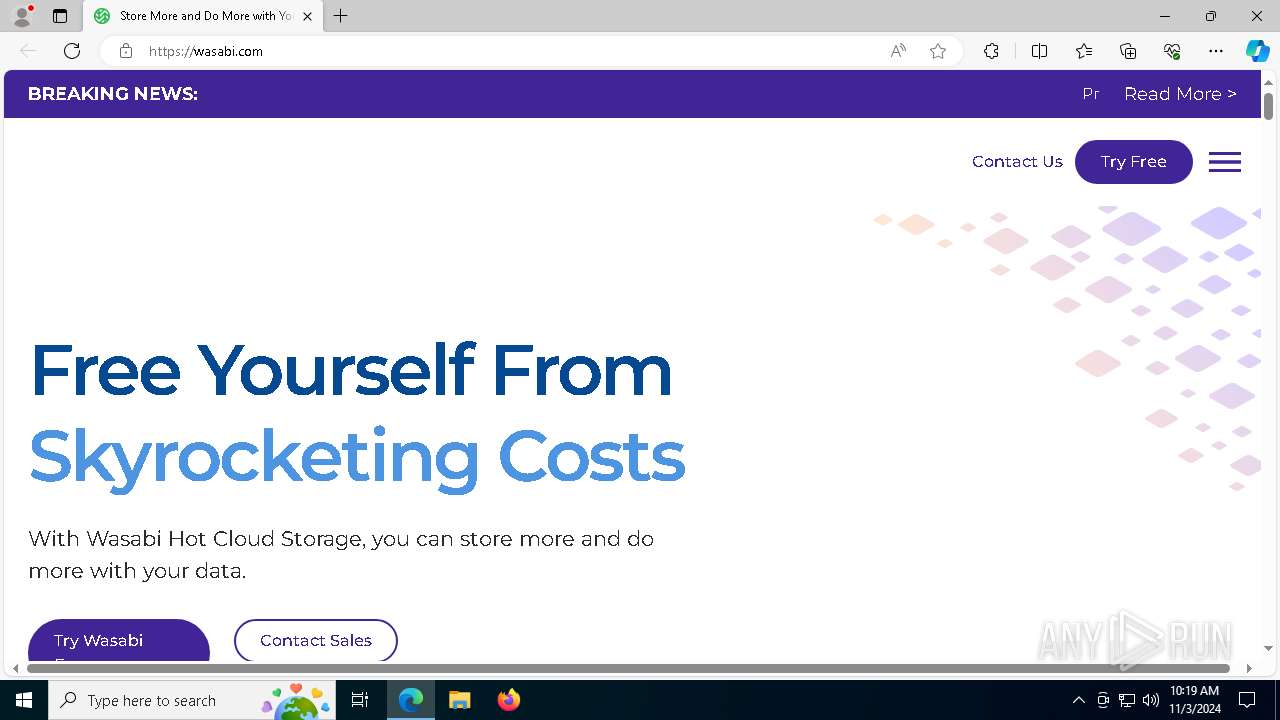Enable Read Aloud in address bar
The width and height of the screenshot is (1280, 720).
(x=898, y=51)
